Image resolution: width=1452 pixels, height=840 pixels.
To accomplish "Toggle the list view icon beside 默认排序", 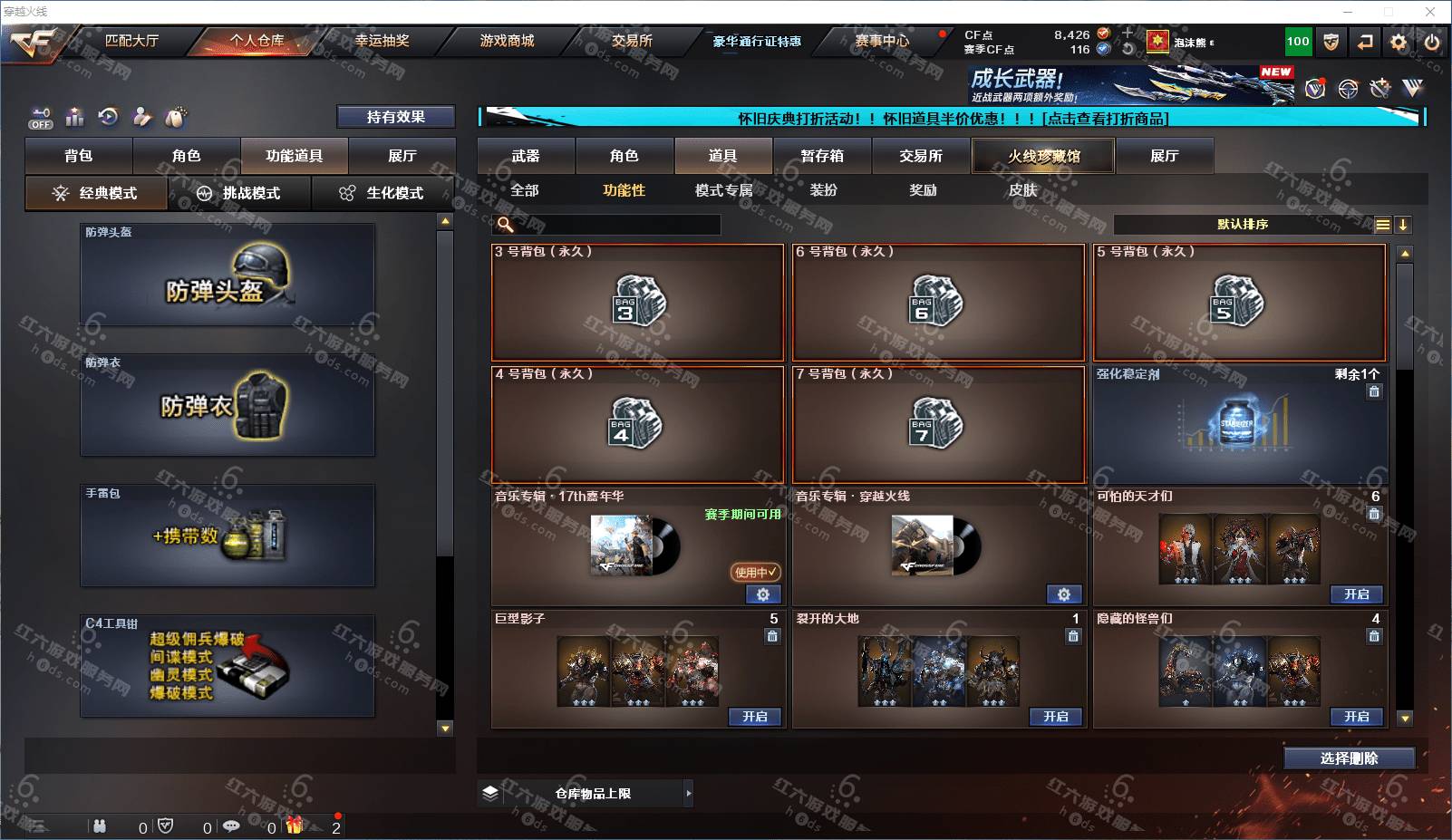I will click(x=1382, y=225).
